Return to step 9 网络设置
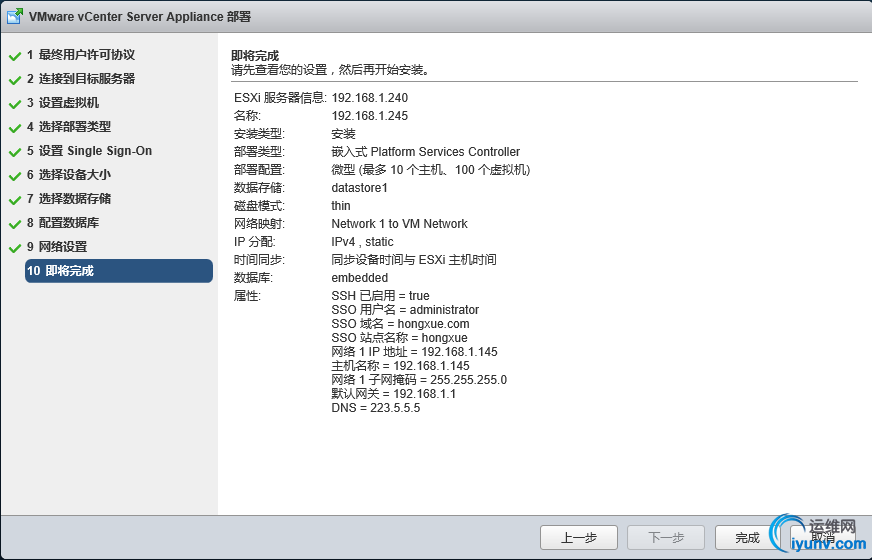Screen dimensions: 872x560 point(57,246)
